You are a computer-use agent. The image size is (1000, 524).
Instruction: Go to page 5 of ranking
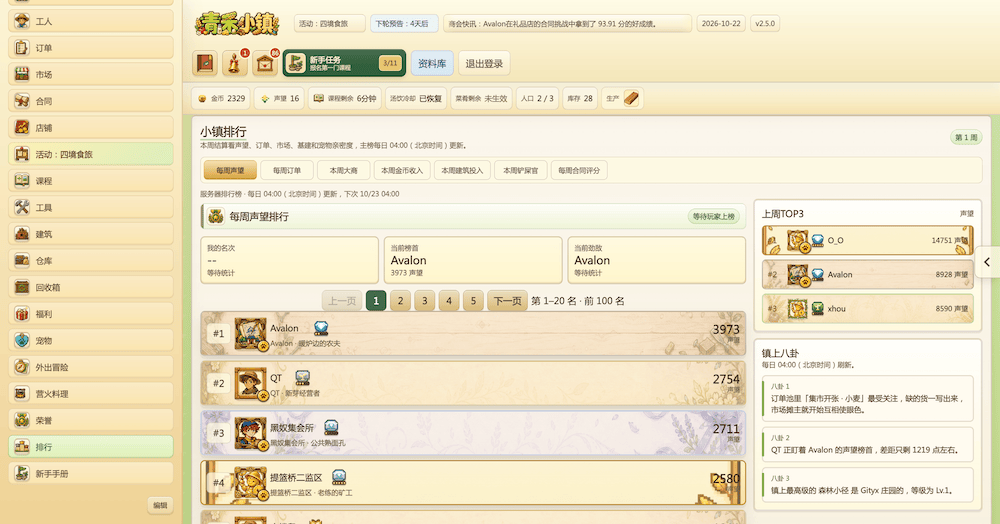tap(473, 301)
